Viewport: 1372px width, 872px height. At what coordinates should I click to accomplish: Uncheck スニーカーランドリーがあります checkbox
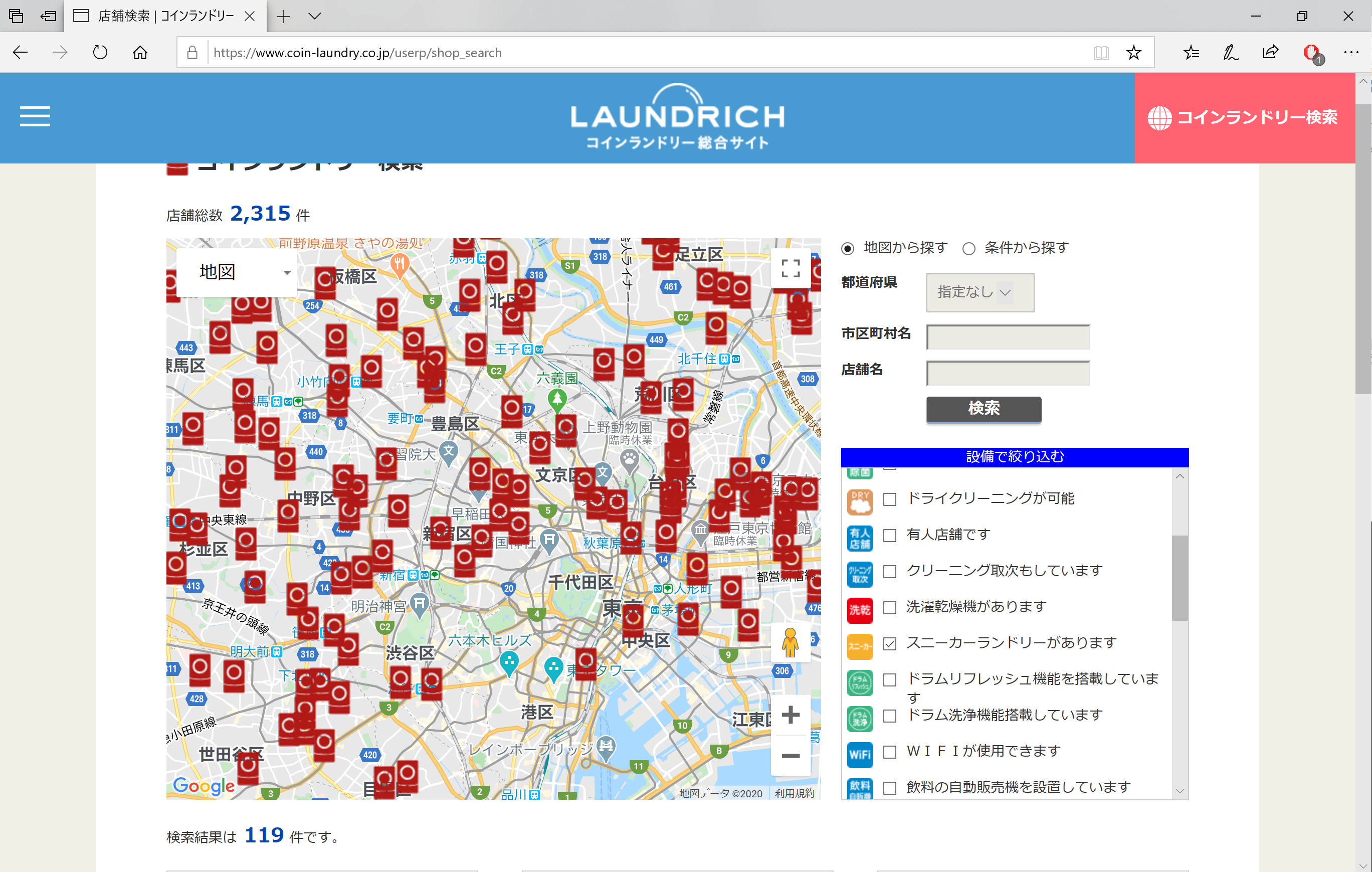pyautogui.click(x=889, y=644)
